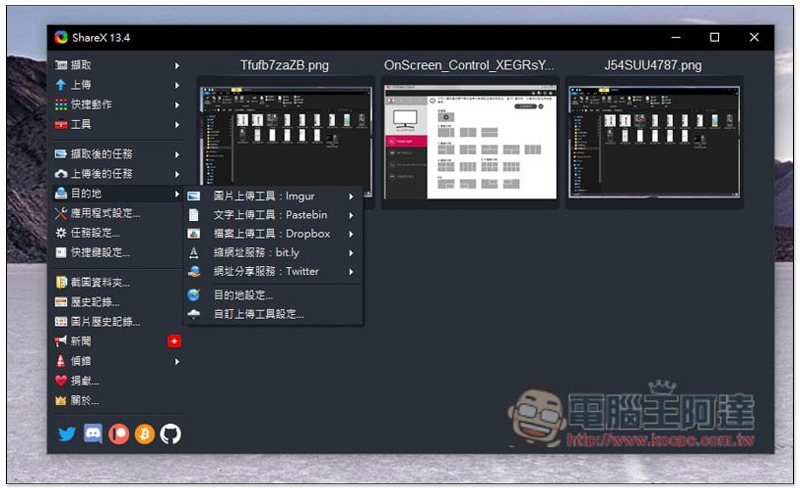Screen dimensions: 800x490
Task: Expand the 擷取 submenu arrow
Action: 177,65
